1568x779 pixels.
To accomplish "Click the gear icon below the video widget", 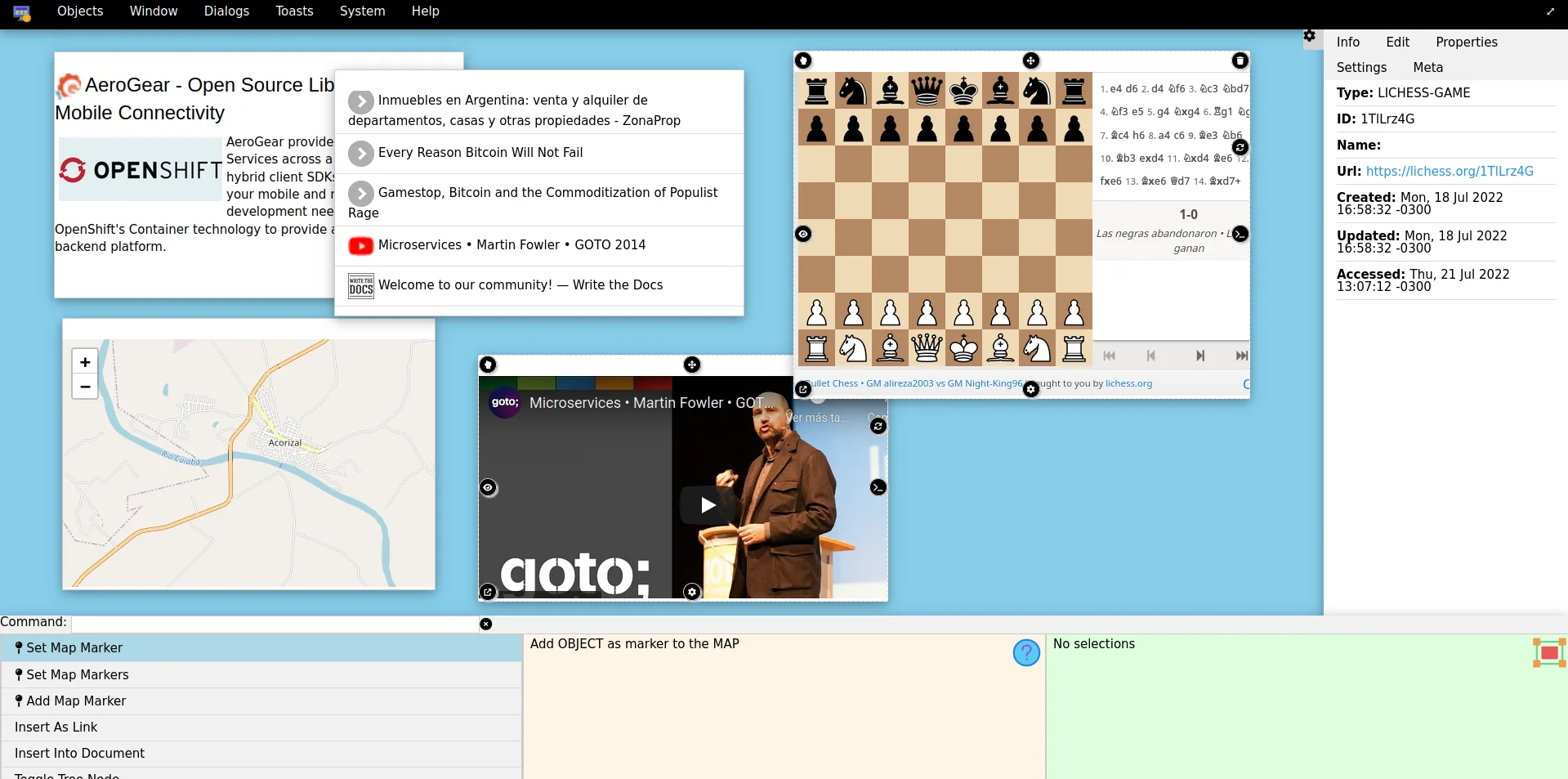I will point(692,592).
